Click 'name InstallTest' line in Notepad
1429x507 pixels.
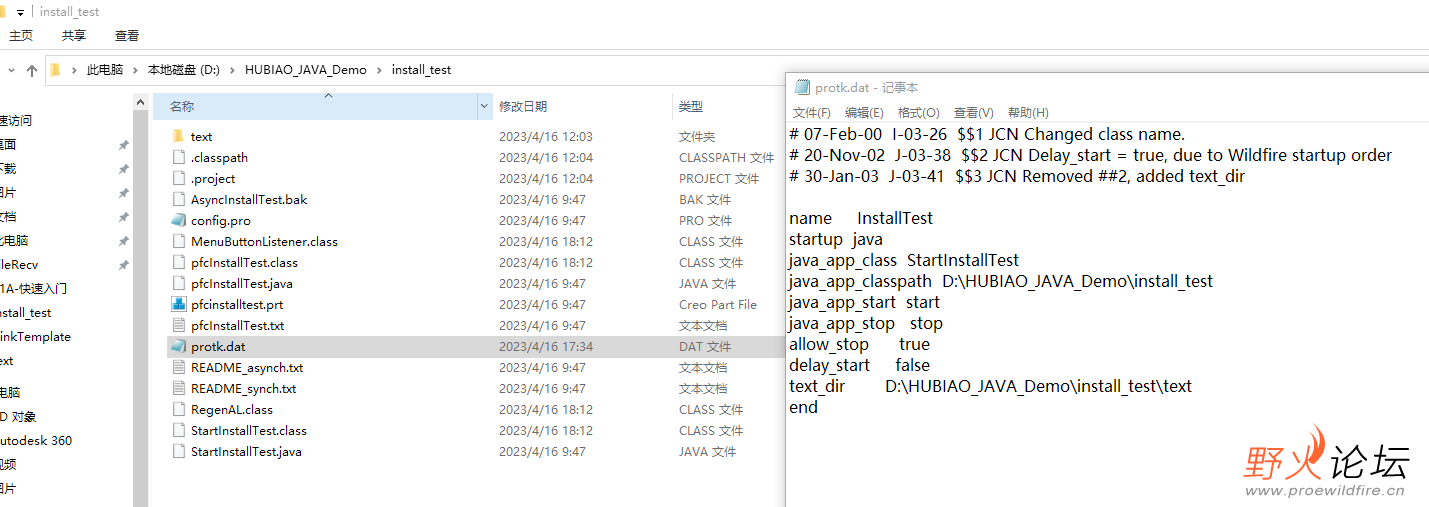point(861,218)
